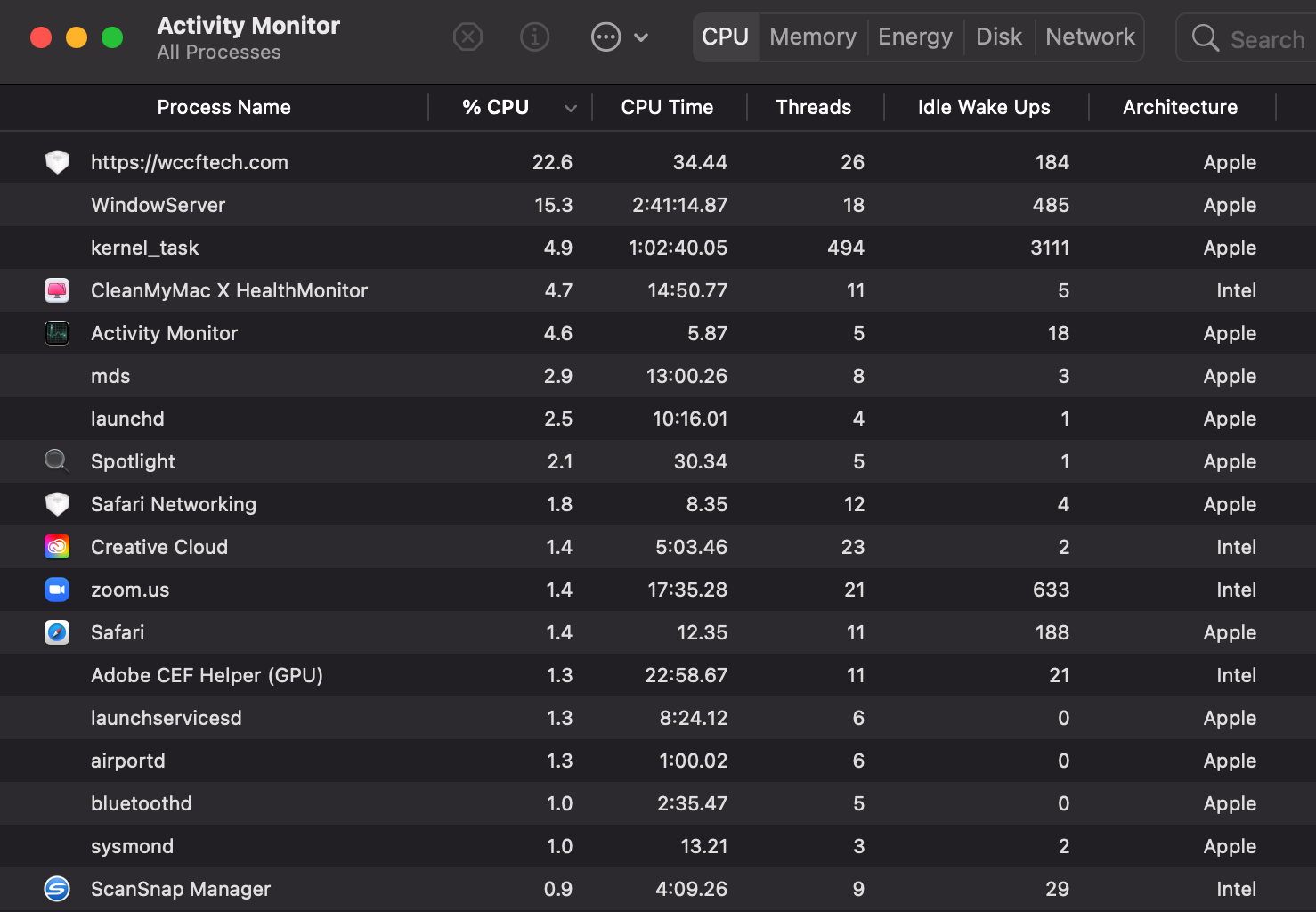Select the CPU tab
The height and width of the screenshot is (912, 1316).
click(x=725, y=37)
